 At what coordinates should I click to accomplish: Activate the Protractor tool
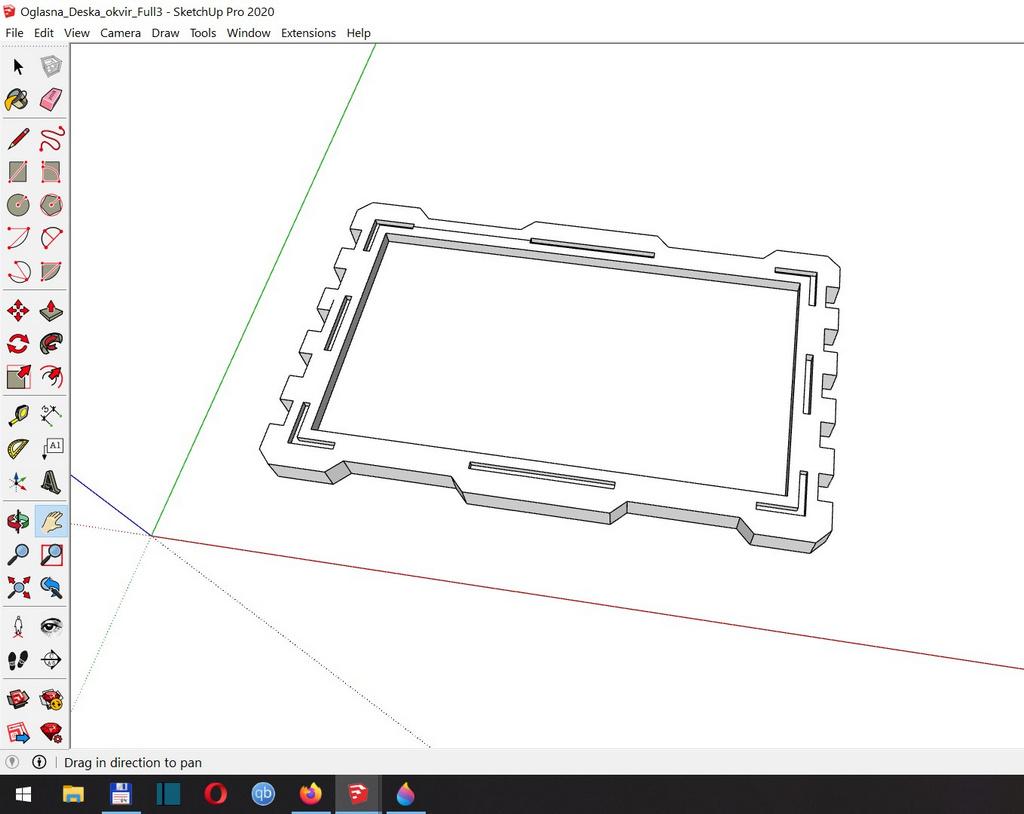click(18, 449)
